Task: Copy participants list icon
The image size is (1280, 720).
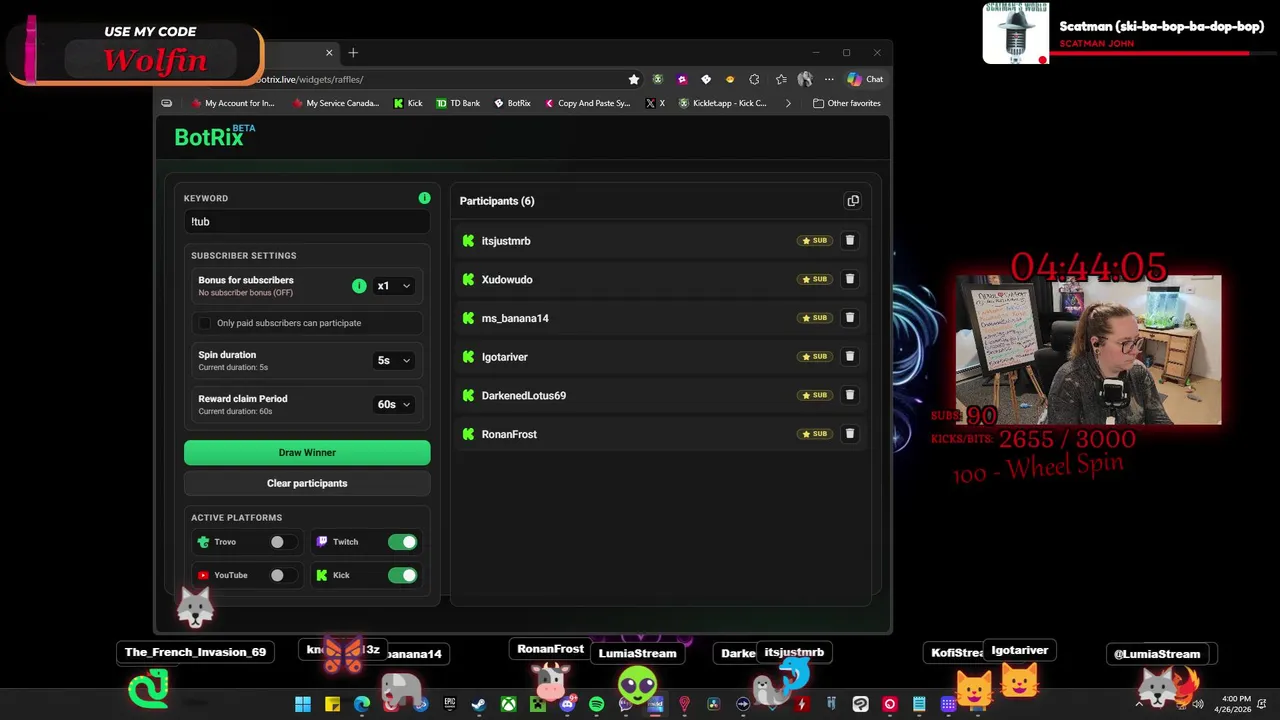Action: (853, 201)
